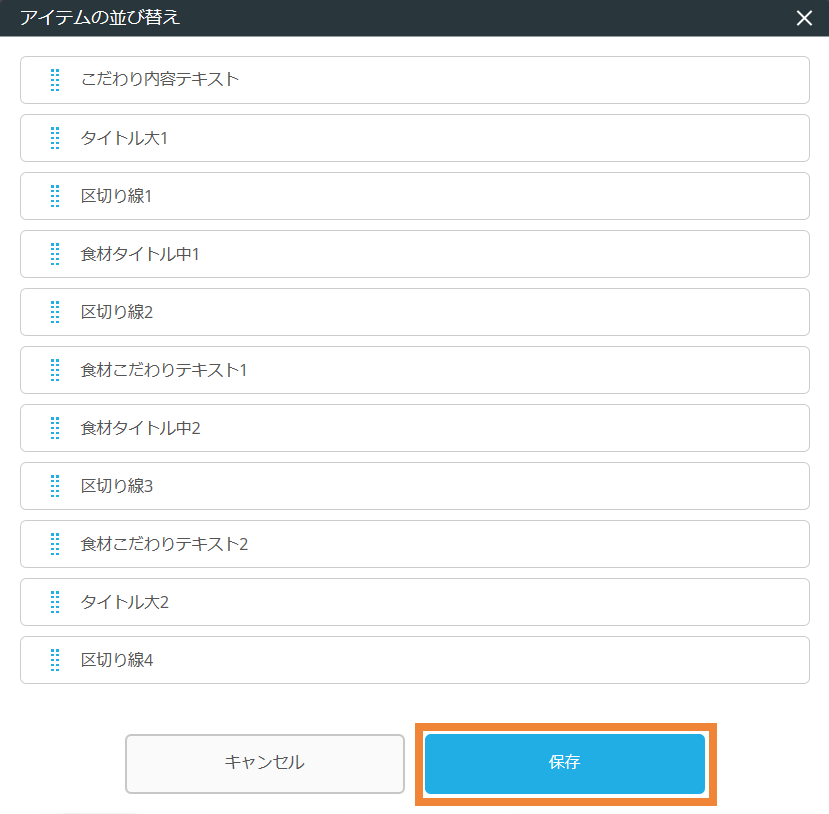Click the drag handle of 区切り線3
This screenshot has width=829, height=814.
pyautogui.click(x=54, y=486)
